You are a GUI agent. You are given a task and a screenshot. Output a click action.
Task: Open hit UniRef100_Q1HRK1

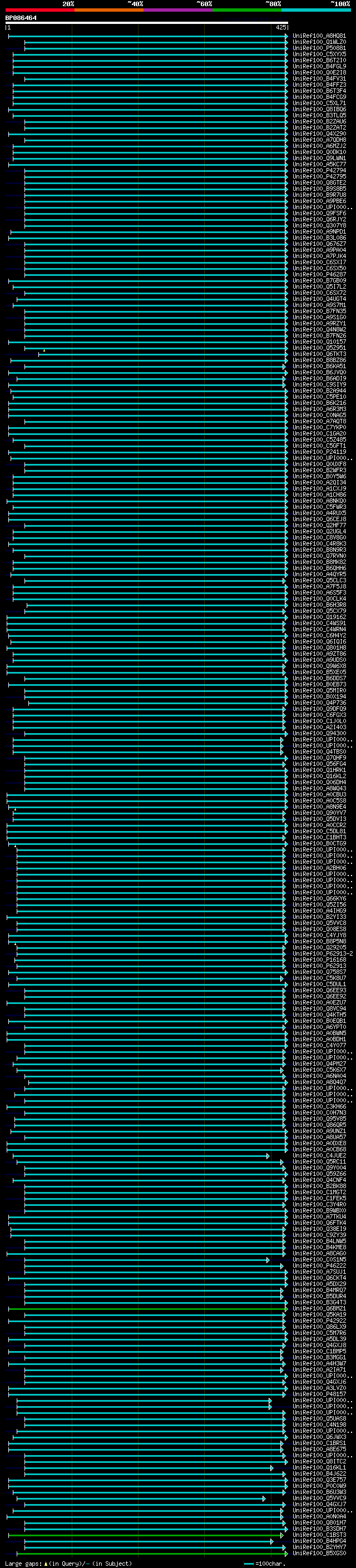coord(319,770)
